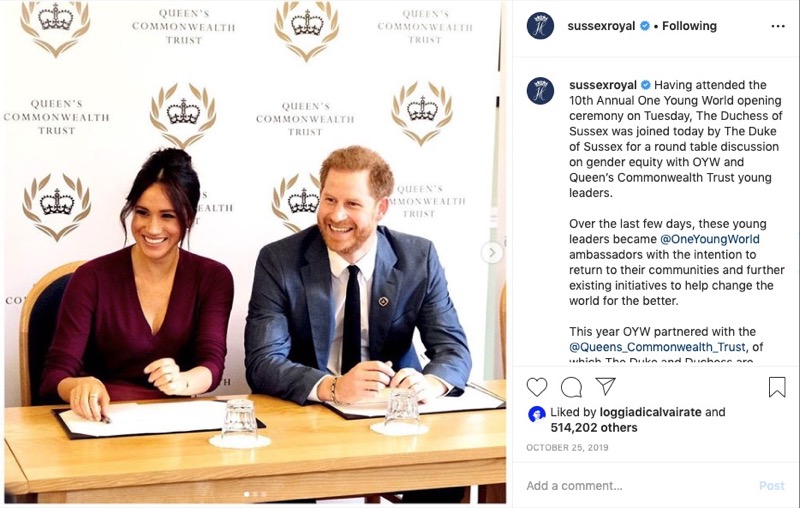Click the liker's small profile avatar
This screenshot has height=508, width=800.
(x=537, y=414)
